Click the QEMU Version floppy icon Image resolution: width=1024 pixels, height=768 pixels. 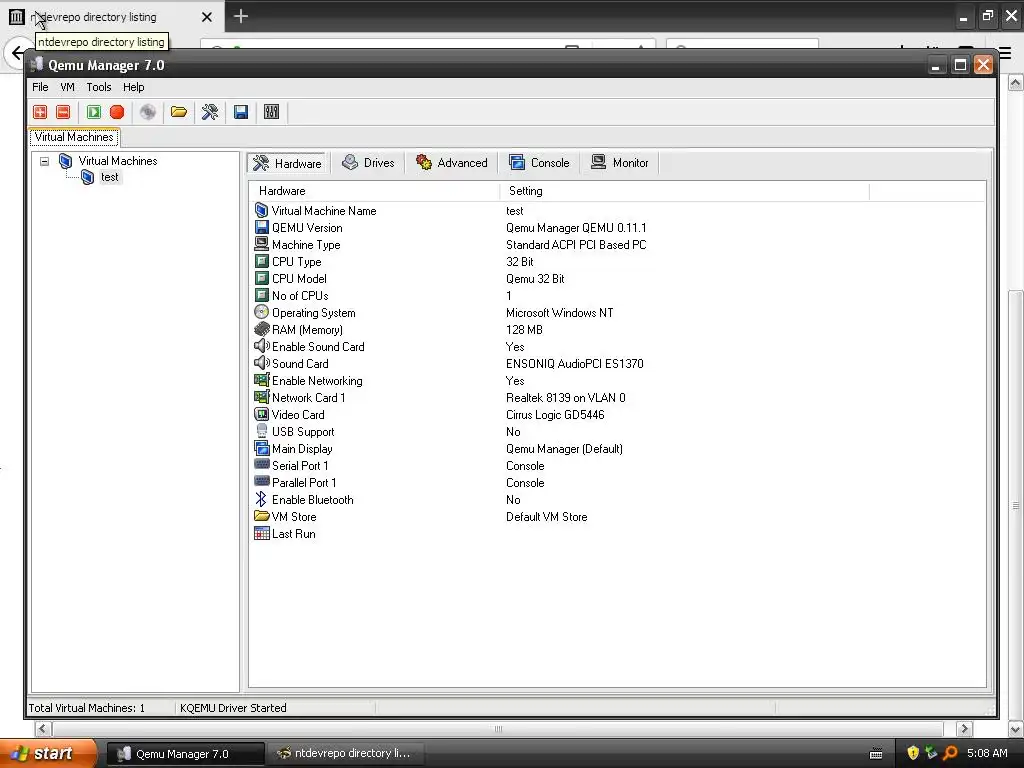coord(261,227)
